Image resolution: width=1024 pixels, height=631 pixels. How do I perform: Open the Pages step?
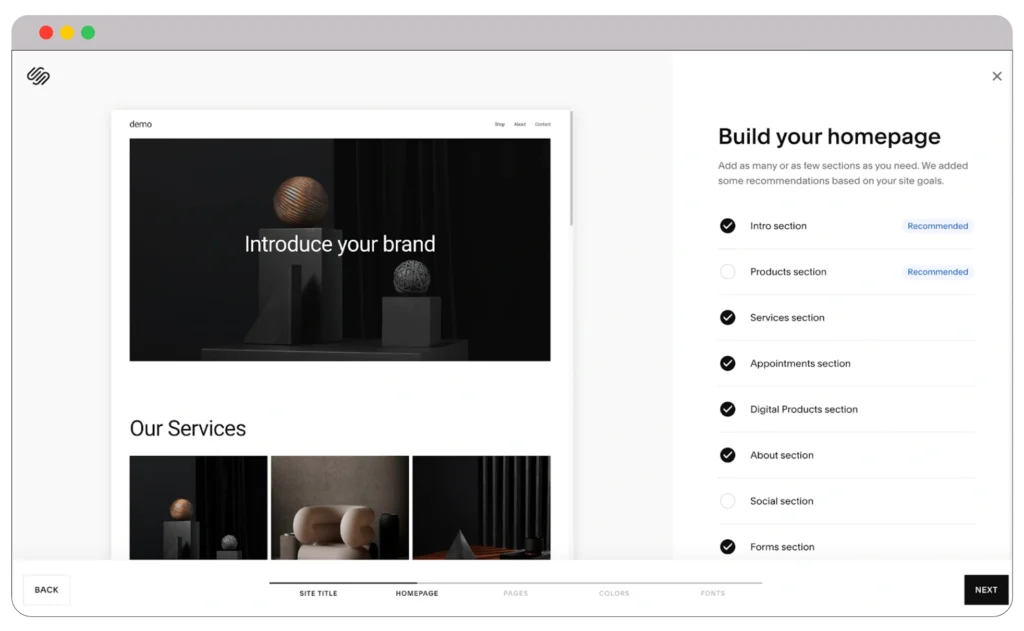point(515,593)
